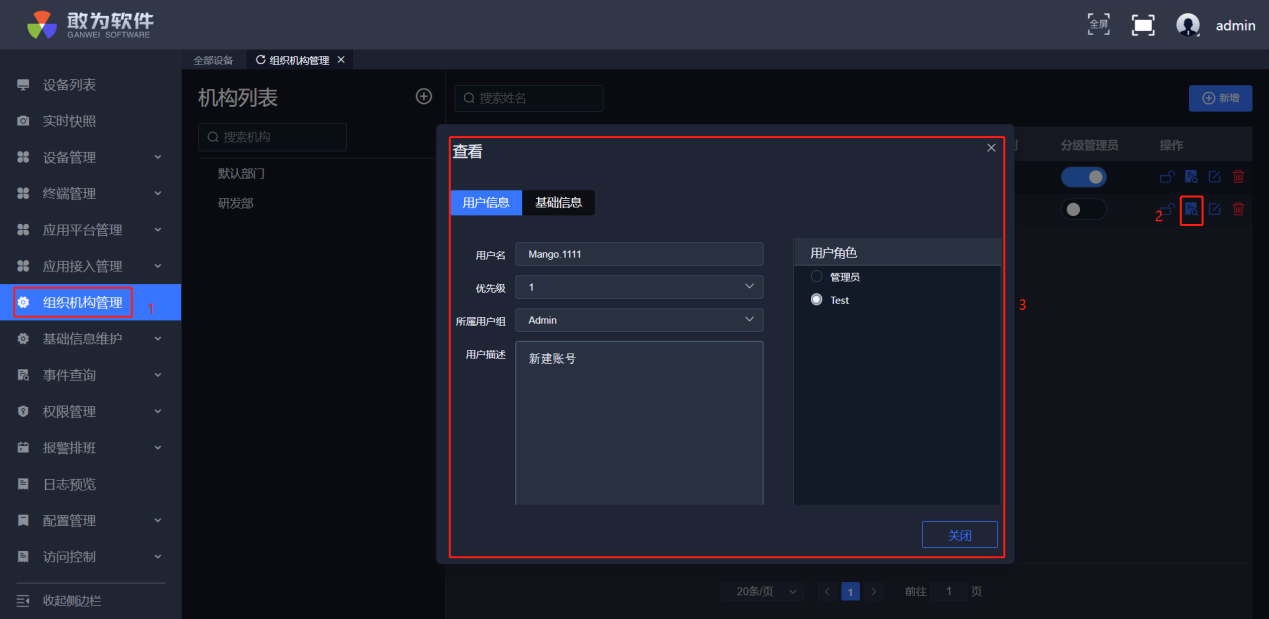
Task: Expand the 设备管理 menu chevron
Action: (x=158, y=157)
